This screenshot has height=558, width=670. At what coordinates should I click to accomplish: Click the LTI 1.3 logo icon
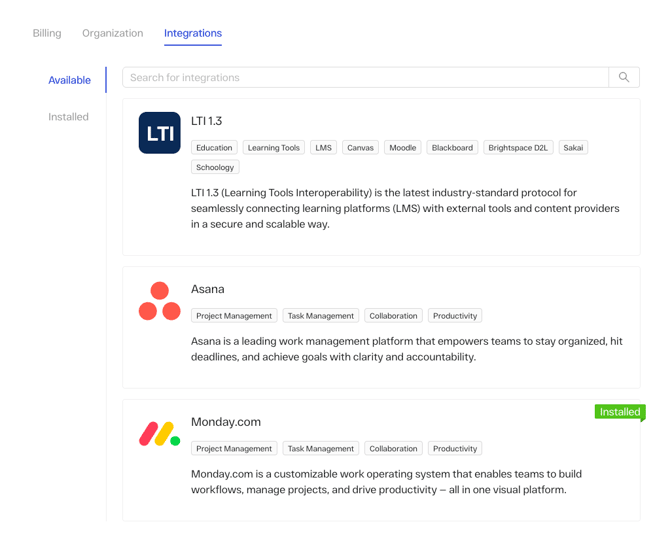click(x=160, y=133)
